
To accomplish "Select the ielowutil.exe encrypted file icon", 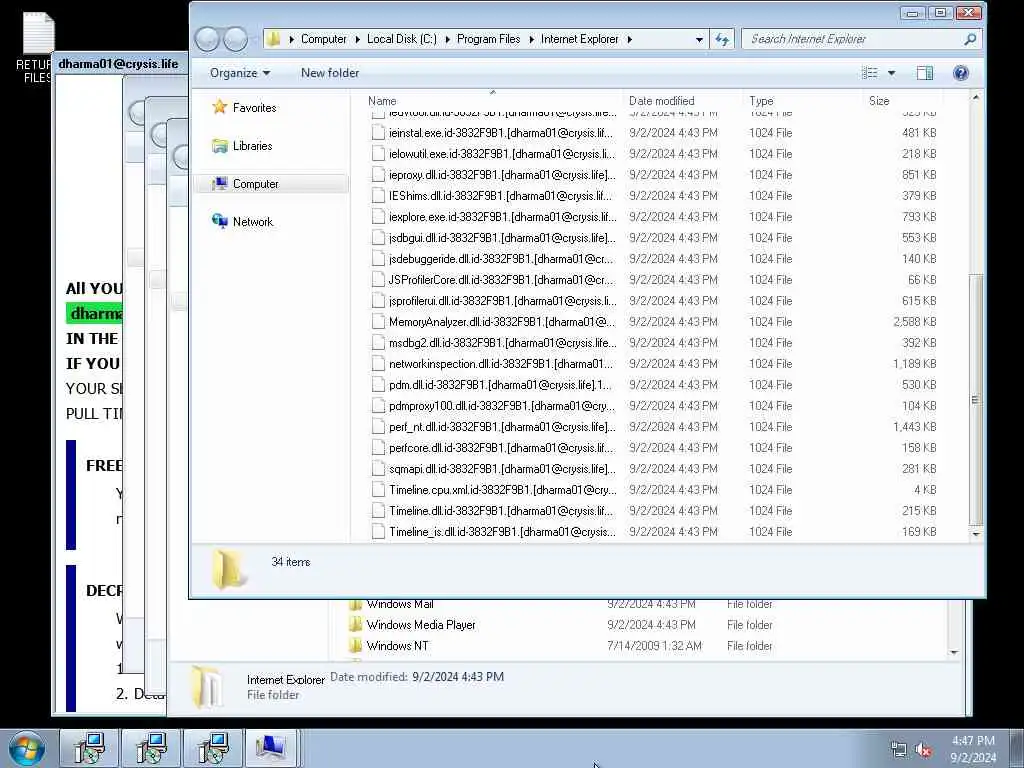I will click(378, 153).
